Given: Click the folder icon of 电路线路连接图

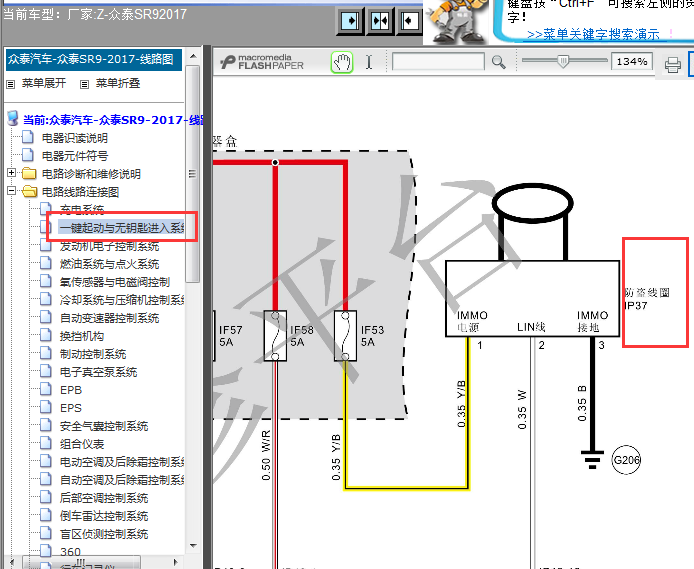Looking at the screenshot, I should pos(29,191).
